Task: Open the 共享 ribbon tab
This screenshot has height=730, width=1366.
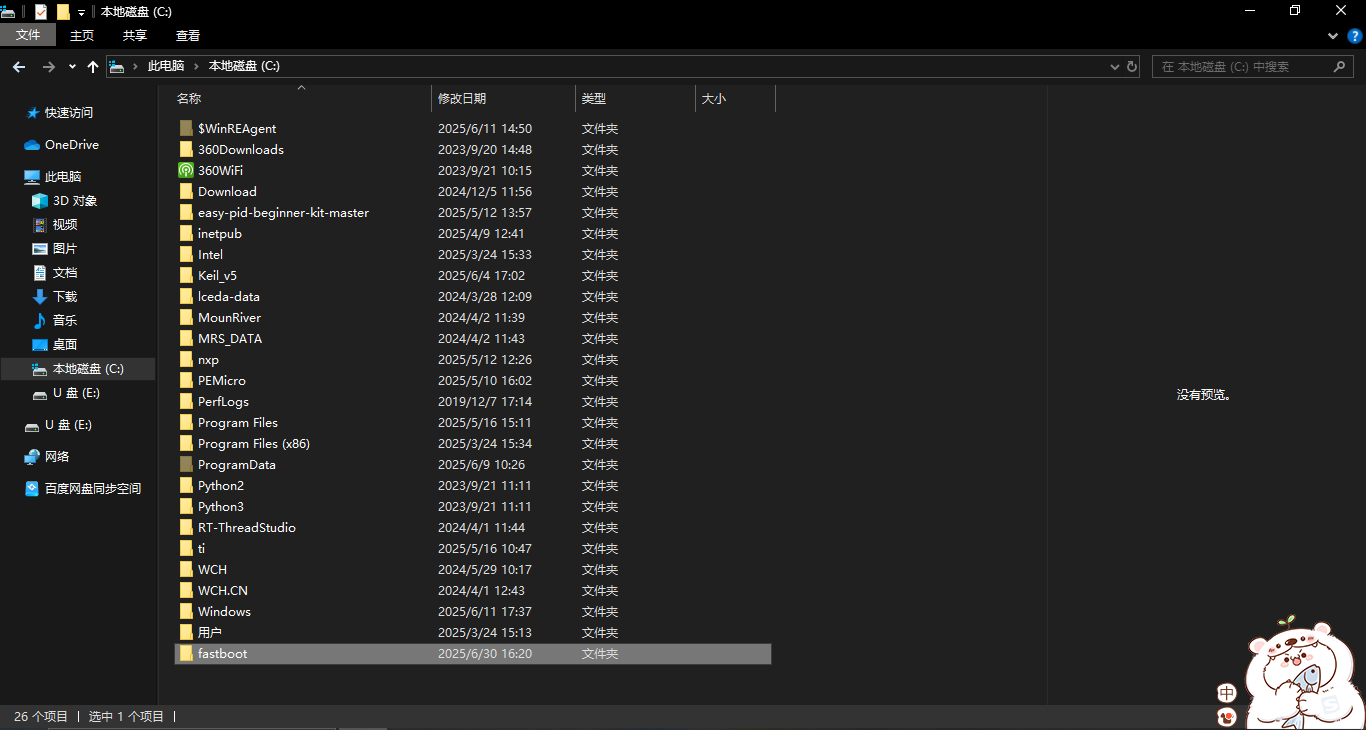Action: point(135,35)
